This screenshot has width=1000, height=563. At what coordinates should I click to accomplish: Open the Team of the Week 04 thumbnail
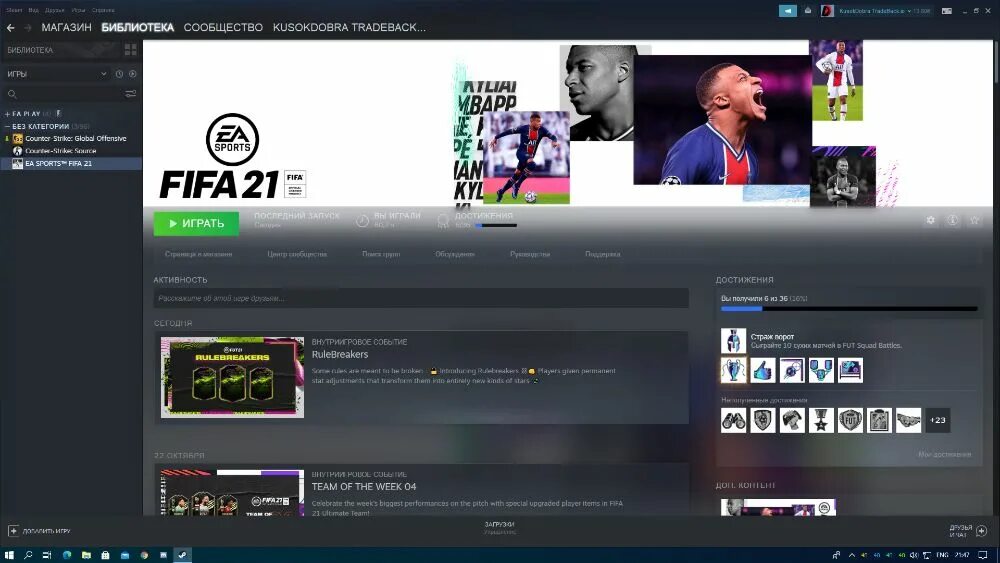tap(232, 493)
